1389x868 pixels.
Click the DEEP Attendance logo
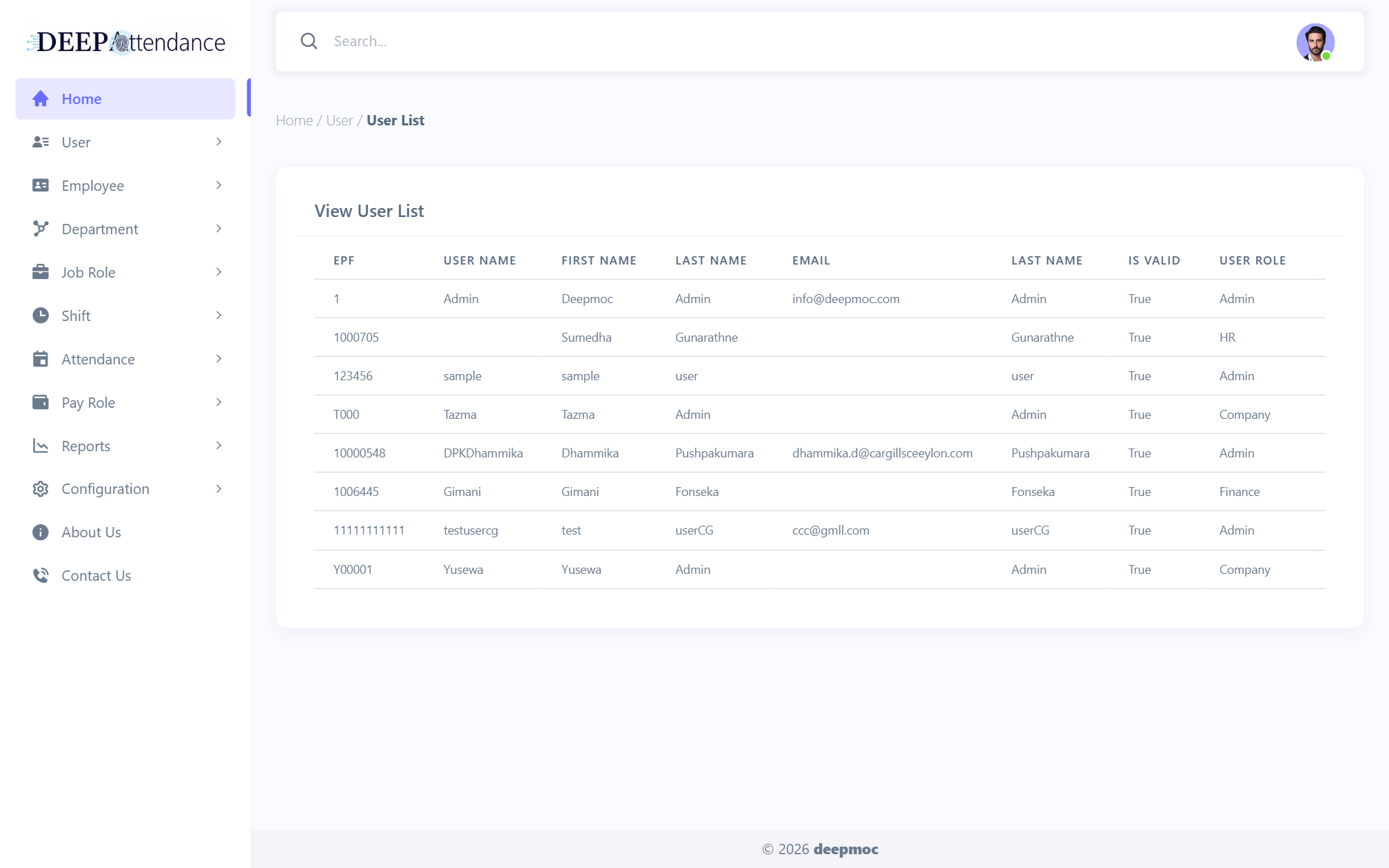(125, 42)
